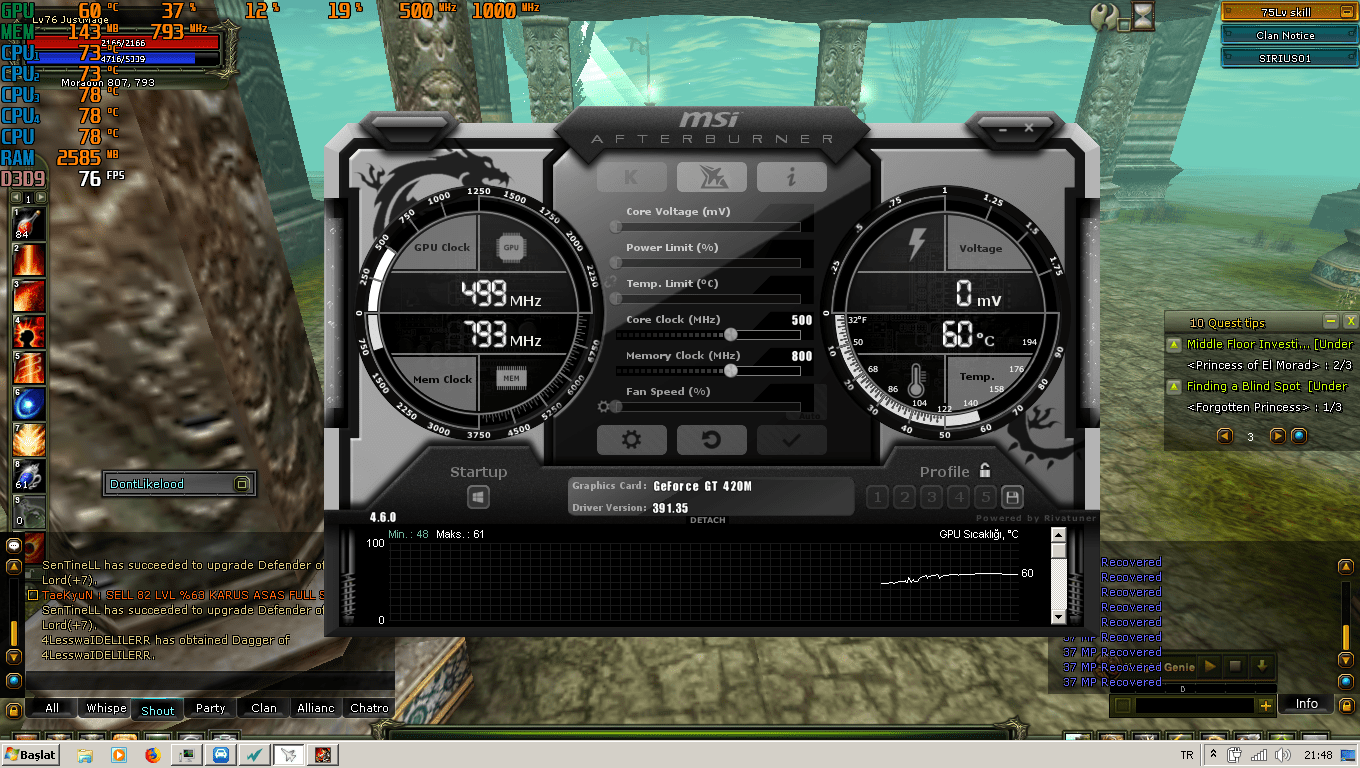Click the lightning bolt voltage icon
Viewport: 1360px width, 768px height.
click(x=916, y=244)
